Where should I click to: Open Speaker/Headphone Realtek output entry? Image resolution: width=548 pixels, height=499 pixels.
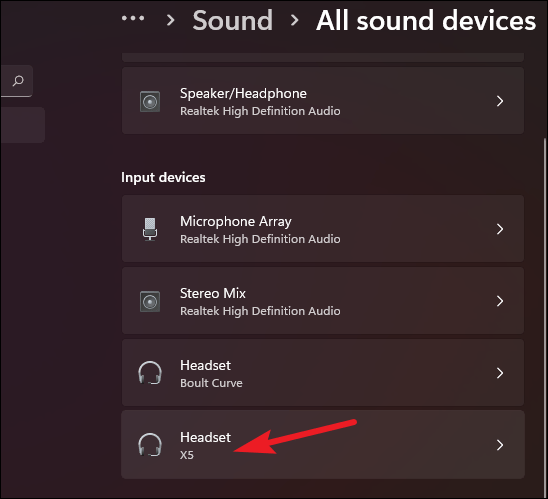pyautogui.click(x=323, y=101)
